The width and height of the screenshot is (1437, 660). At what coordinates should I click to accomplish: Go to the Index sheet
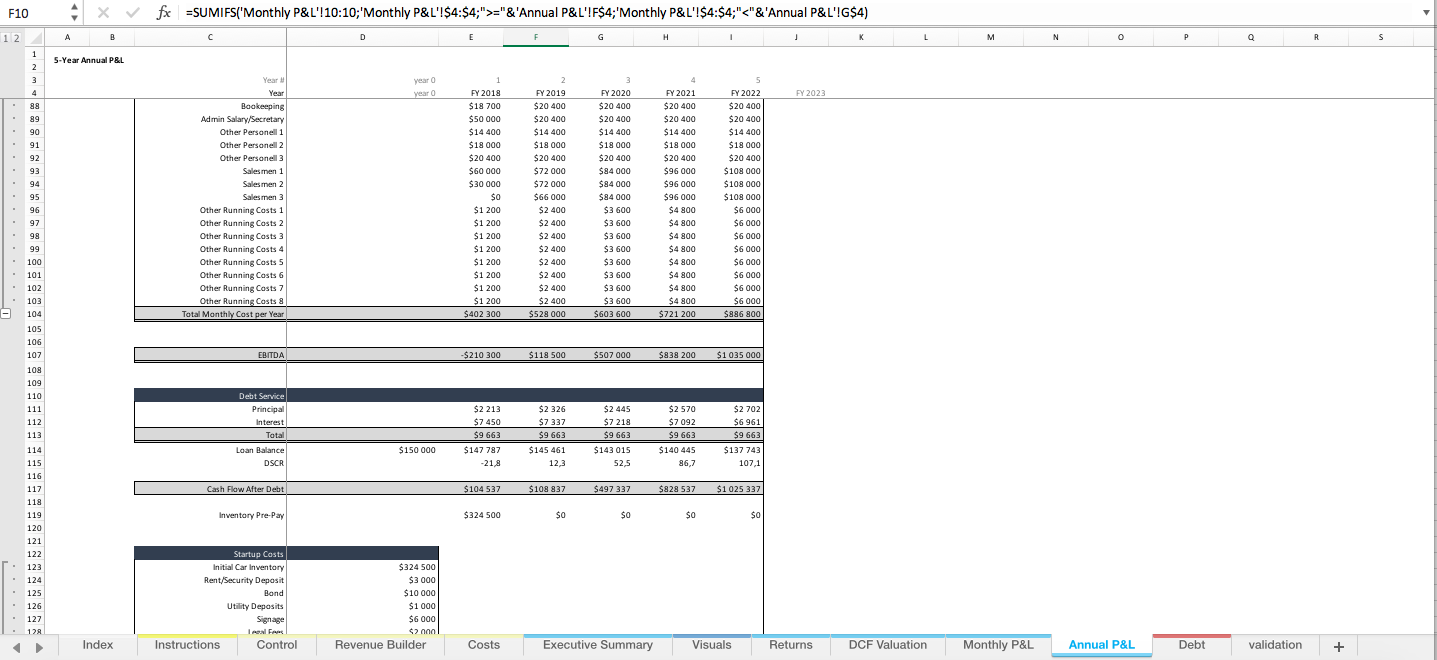click(x=97, y=645)
